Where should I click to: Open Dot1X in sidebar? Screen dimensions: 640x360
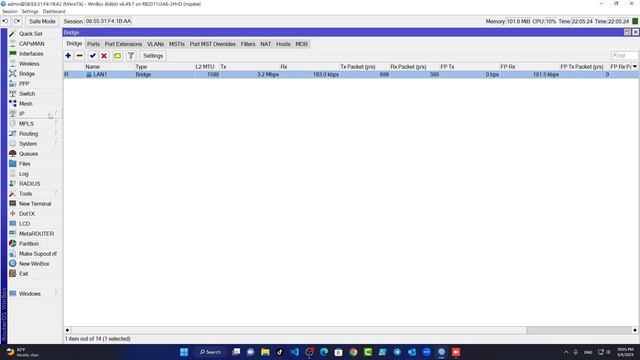pyautogui.click(x=27, y=214)
